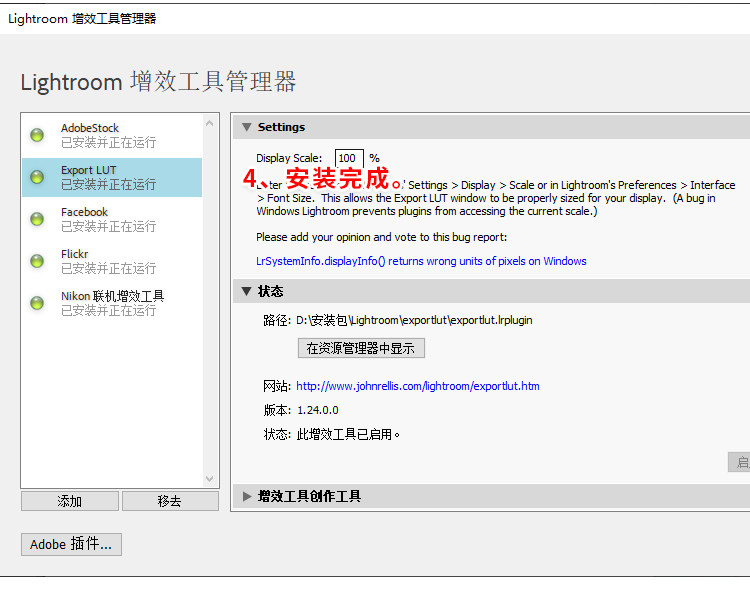Click the green status dot beside Facebook
The height and width of the screenshot is (599, 750).
tap(37, 219)
